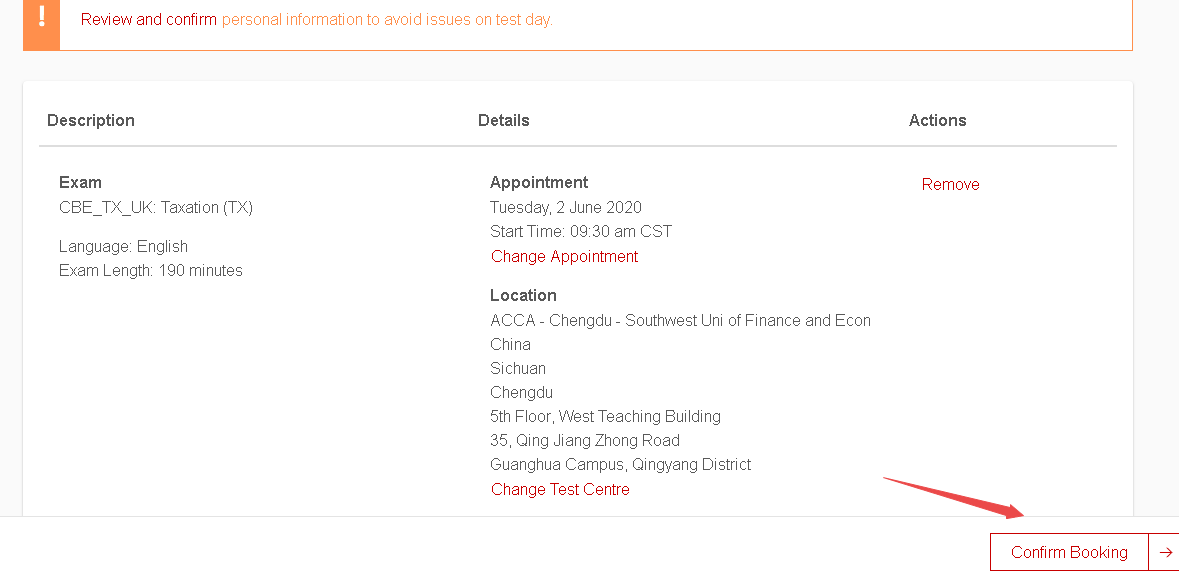Select the Change Appointment link
This screenshot has height=579, width=1179.
click(x=564, y=256)
